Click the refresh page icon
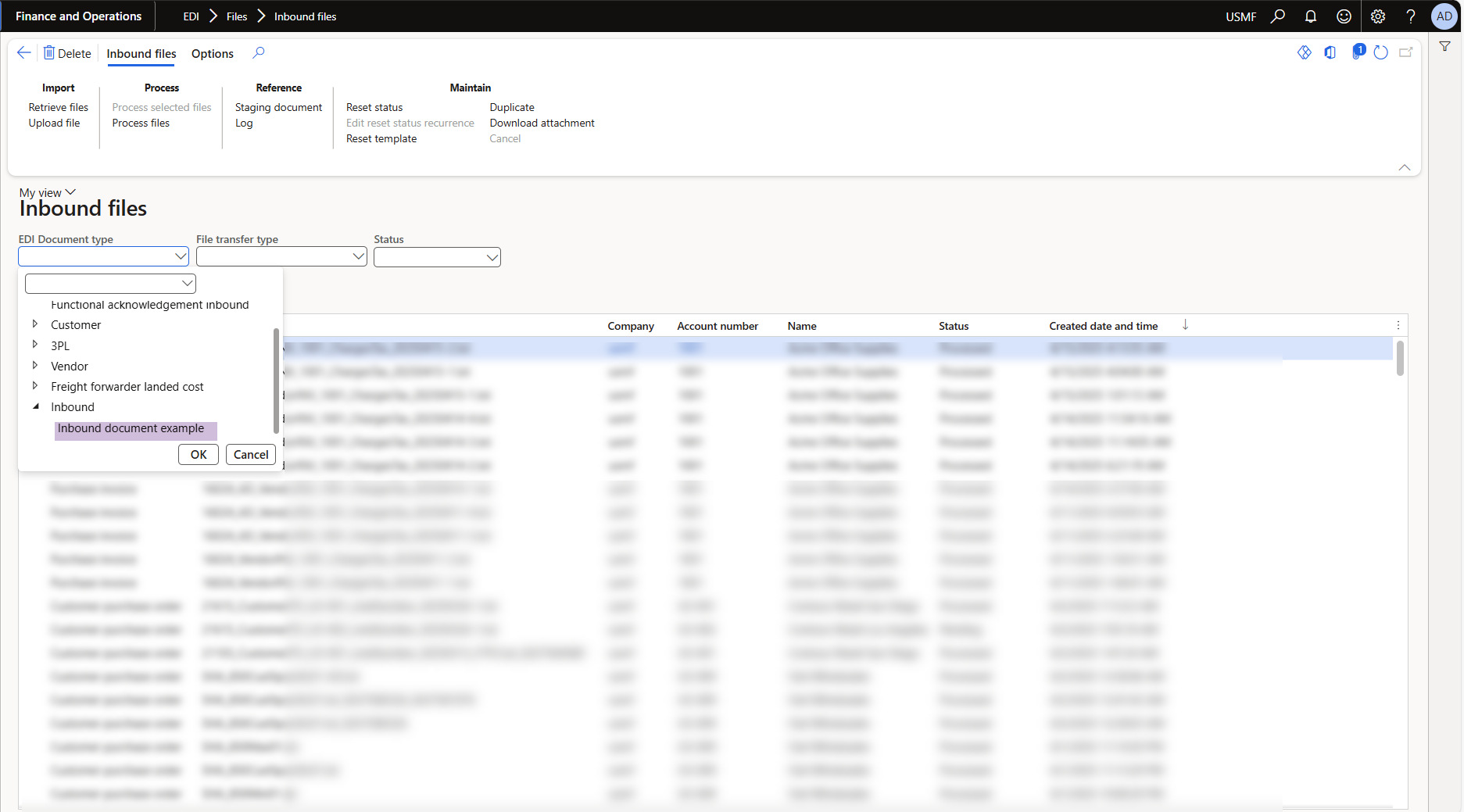 click(x=1381, y=53)
